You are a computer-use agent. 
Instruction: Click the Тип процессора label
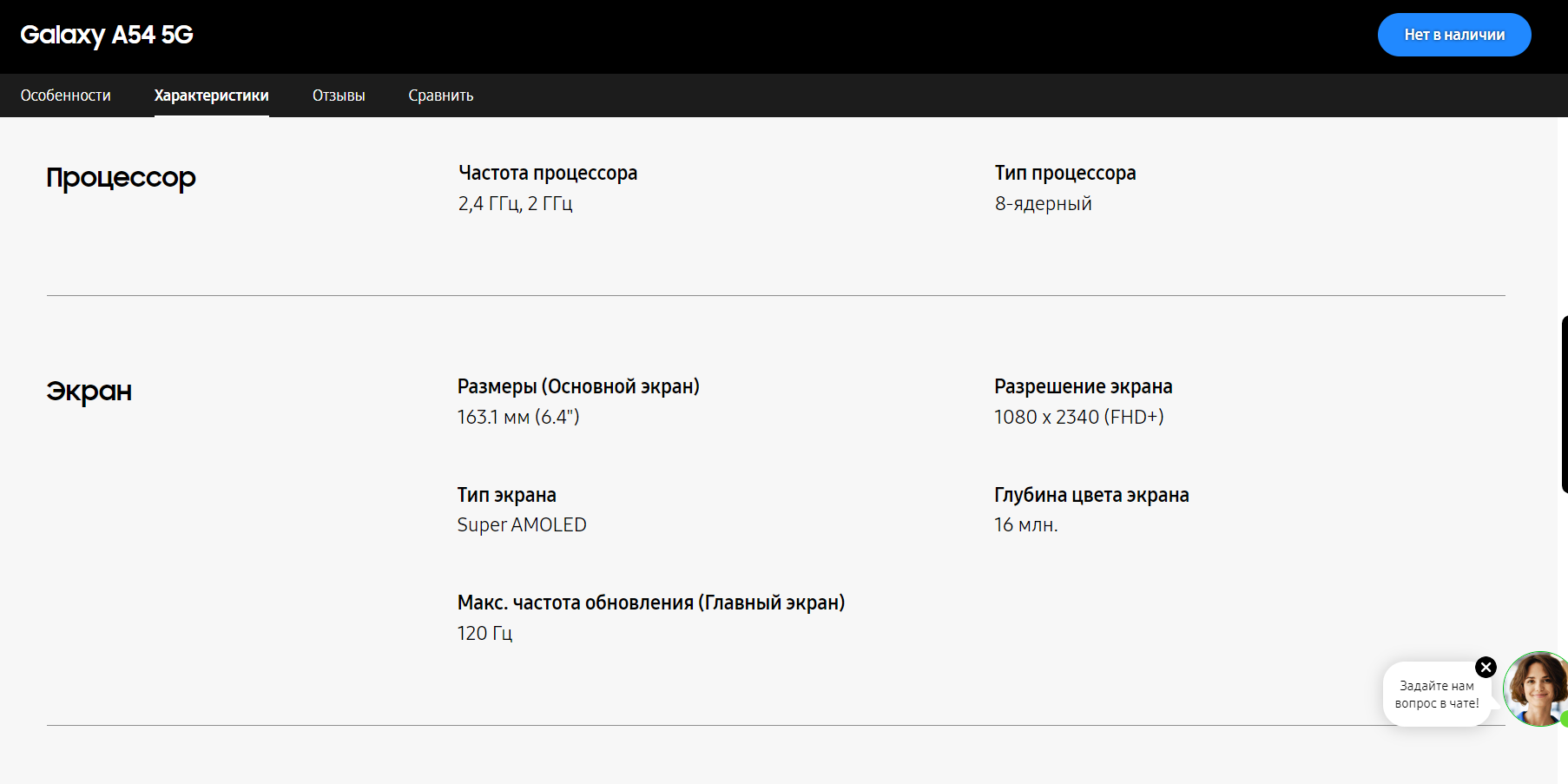[x=1065, y=173]
